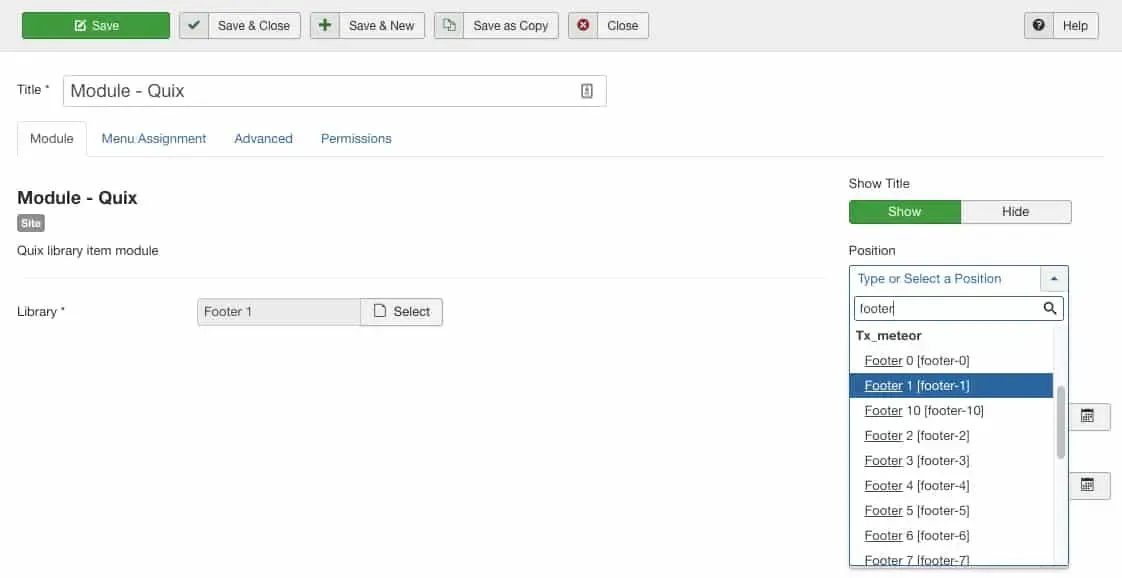Click the magnifier icon in position search

click(1050, 308)
